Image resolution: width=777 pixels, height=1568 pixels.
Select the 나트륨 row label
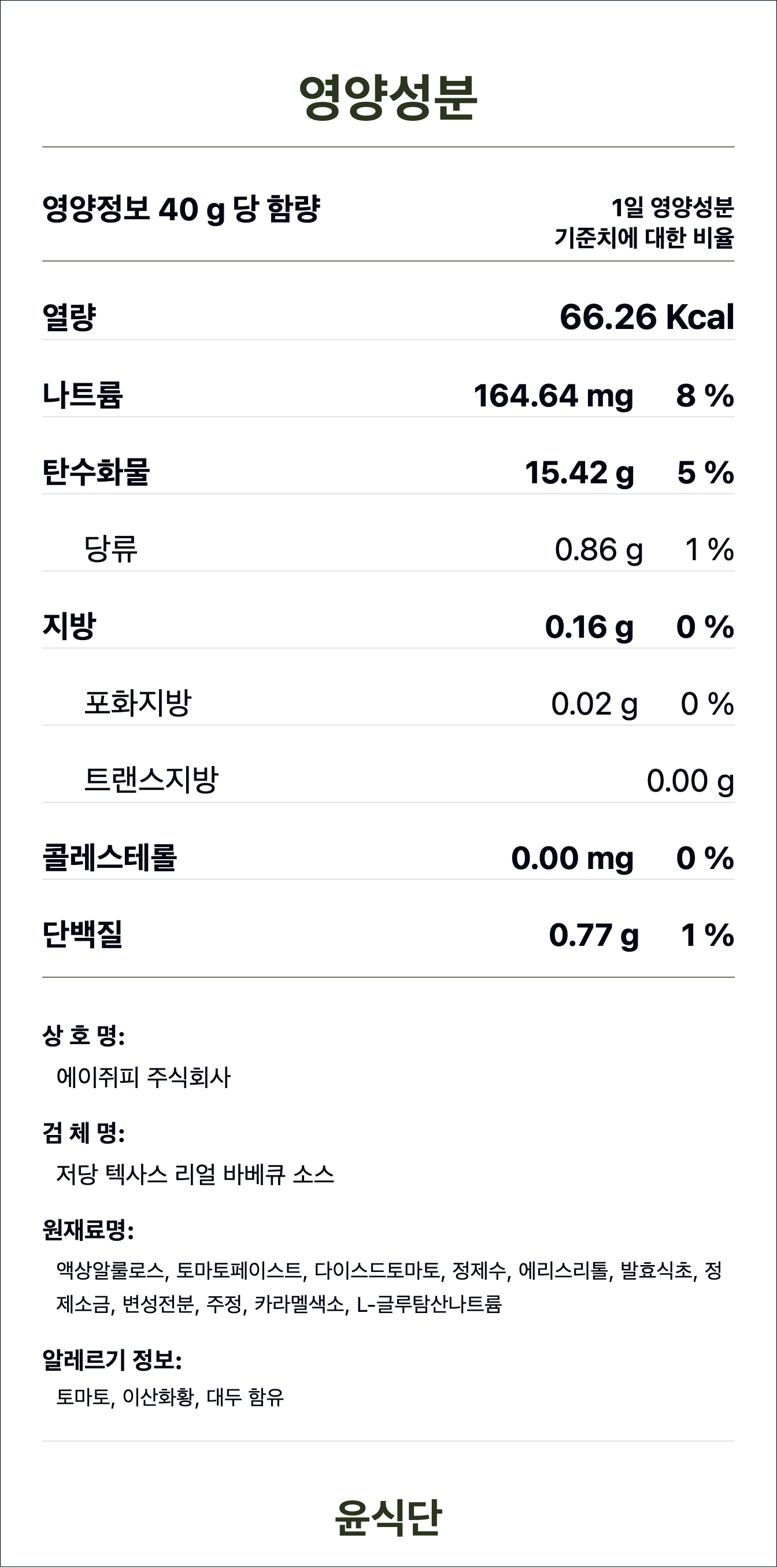(x=82, y=394)
